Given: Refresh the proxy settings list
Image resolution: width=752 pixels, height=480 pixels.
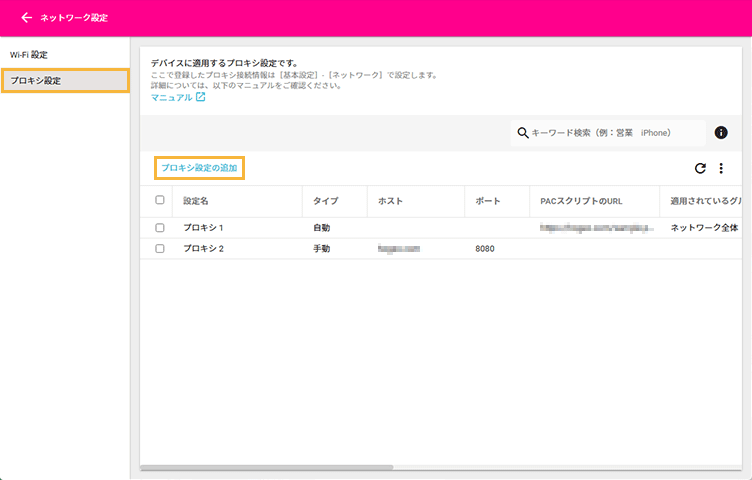Looking at the screenshot, I should (700, 168).
